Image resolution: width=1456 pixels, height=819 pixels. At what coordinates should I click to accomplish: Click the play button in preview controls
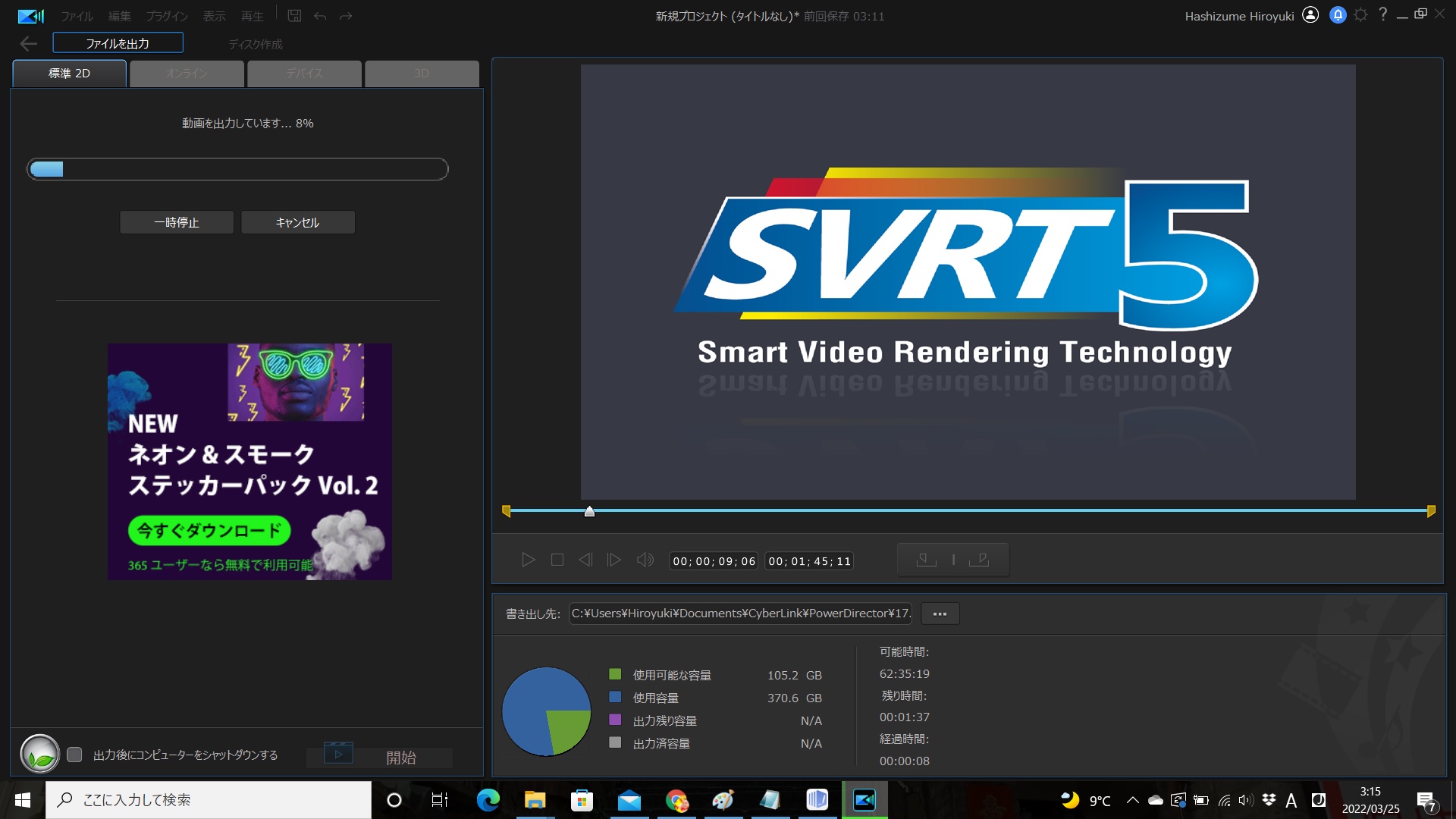tap(529, 560)
